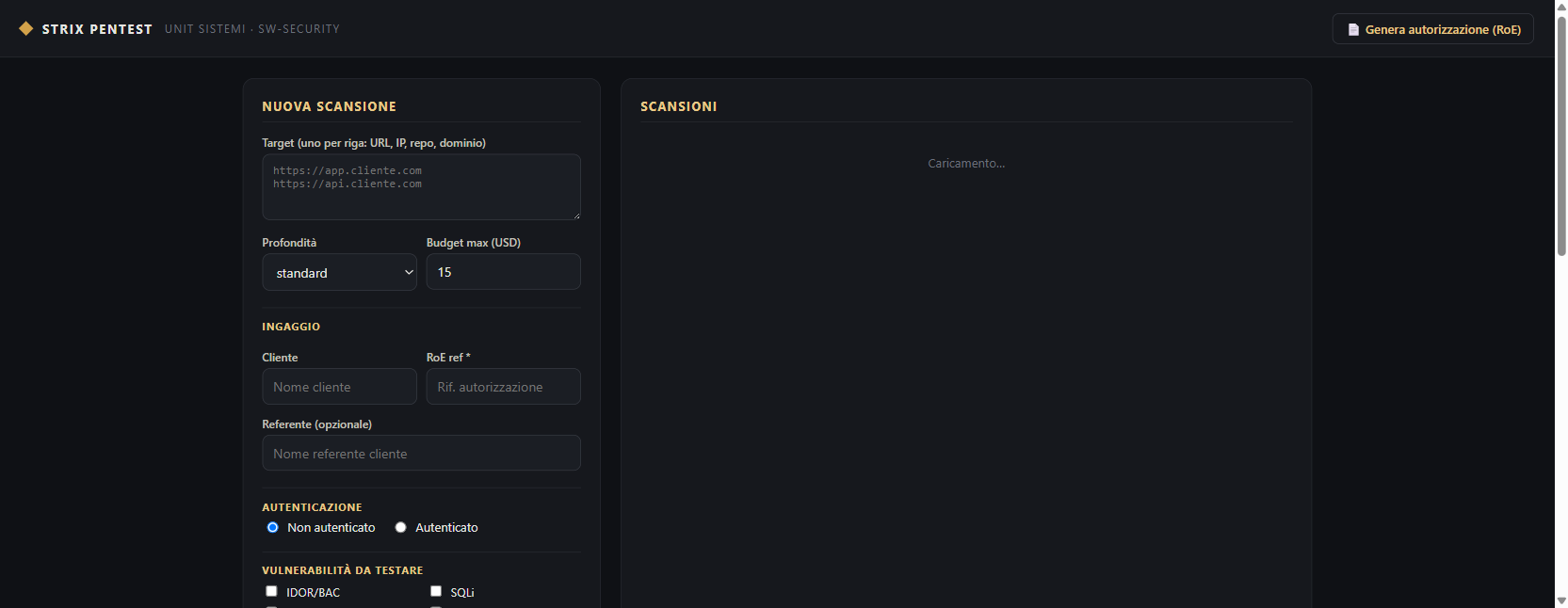1568x608 pixels.
Task: Click the Budget max (USD) field label
Action: (x=473, y=243)
